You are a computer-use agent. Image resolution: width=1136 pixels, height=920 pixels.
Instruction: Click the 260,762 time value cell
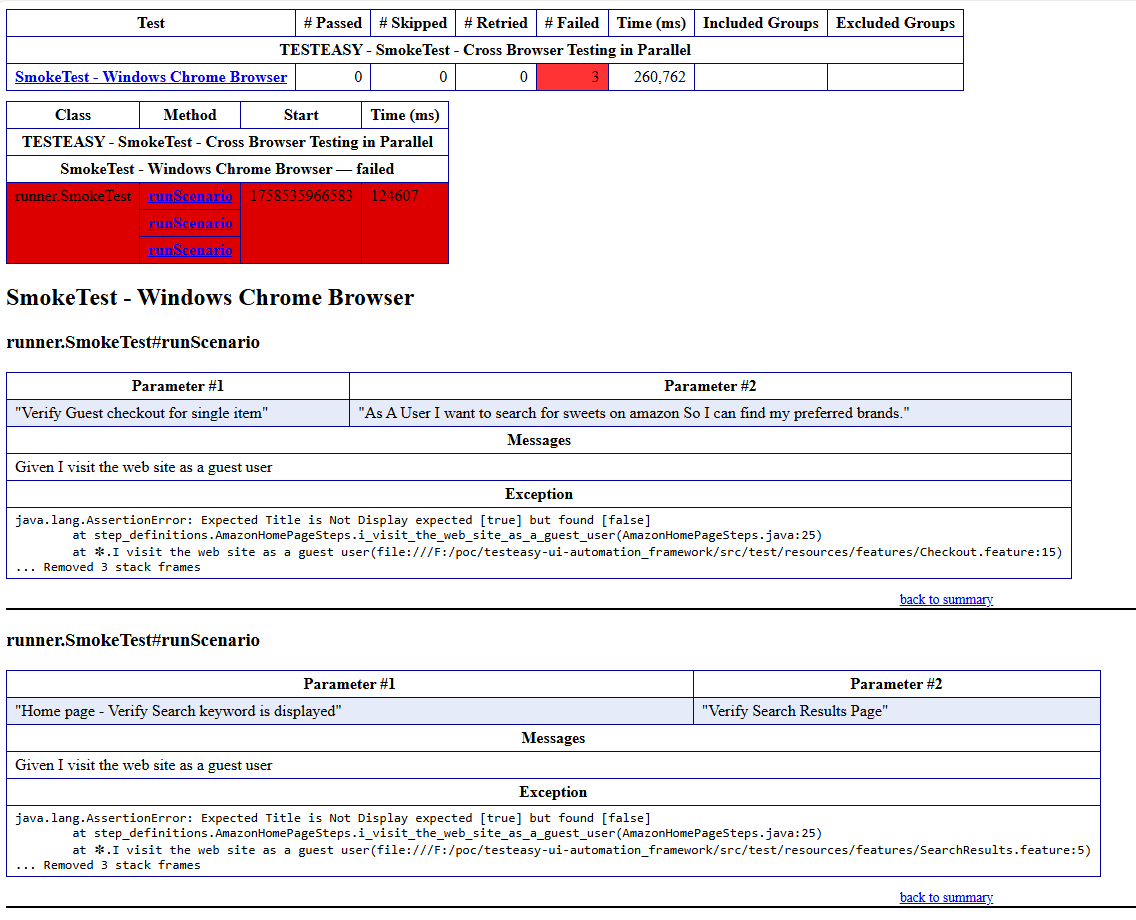click(x=651, y=77)
